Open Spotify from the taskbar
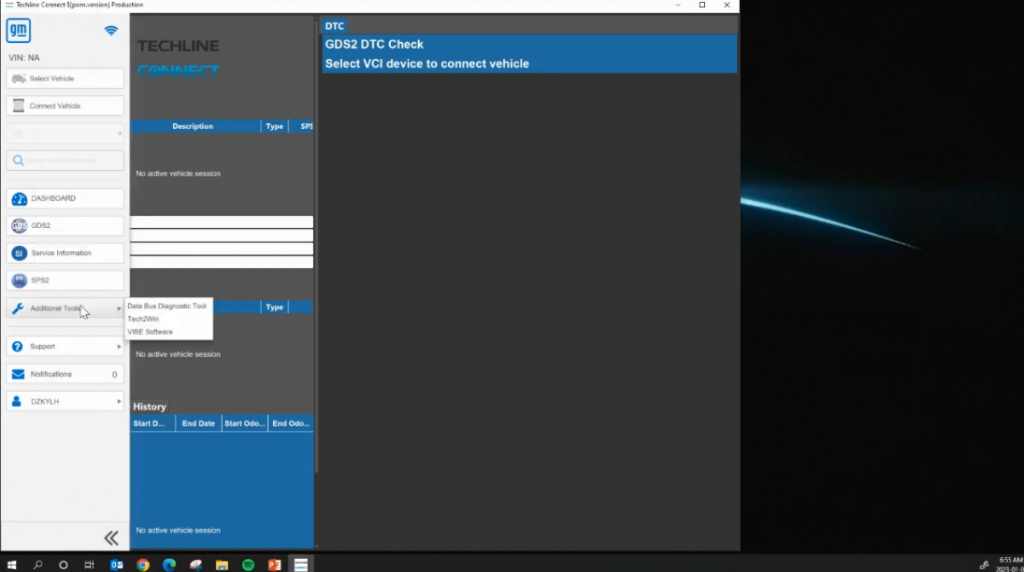Screen dimensions: 1024x572 (x=248, y=565)
